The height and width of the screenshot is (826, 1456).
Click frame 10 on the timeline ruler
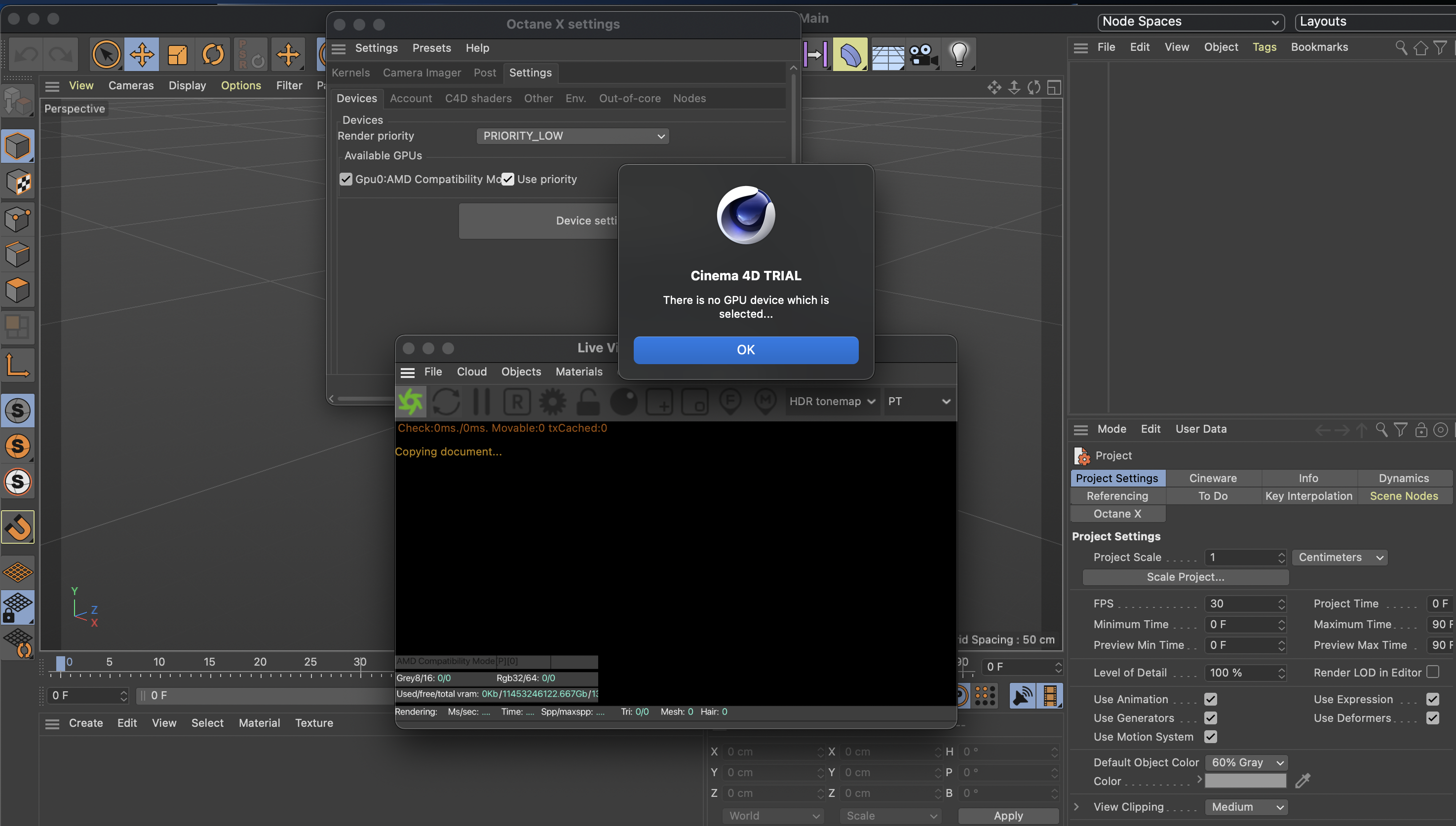pyautogui.click(x=159, y=662)
